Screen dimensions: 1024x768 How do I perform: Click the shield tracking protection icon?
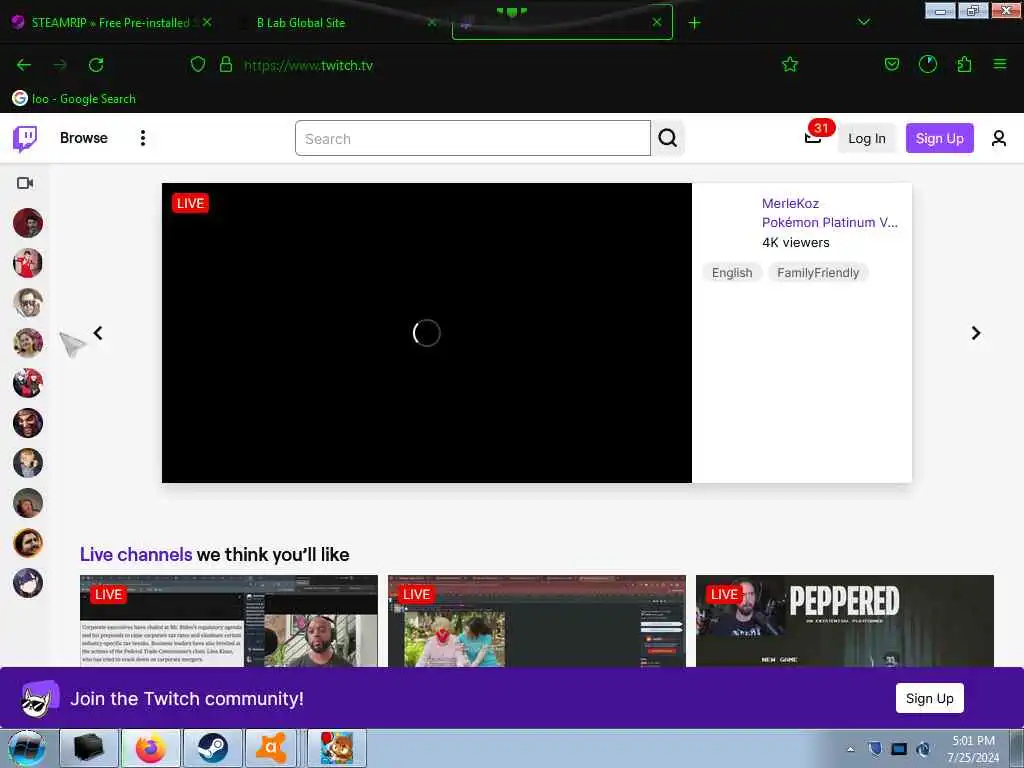point(198,64)
